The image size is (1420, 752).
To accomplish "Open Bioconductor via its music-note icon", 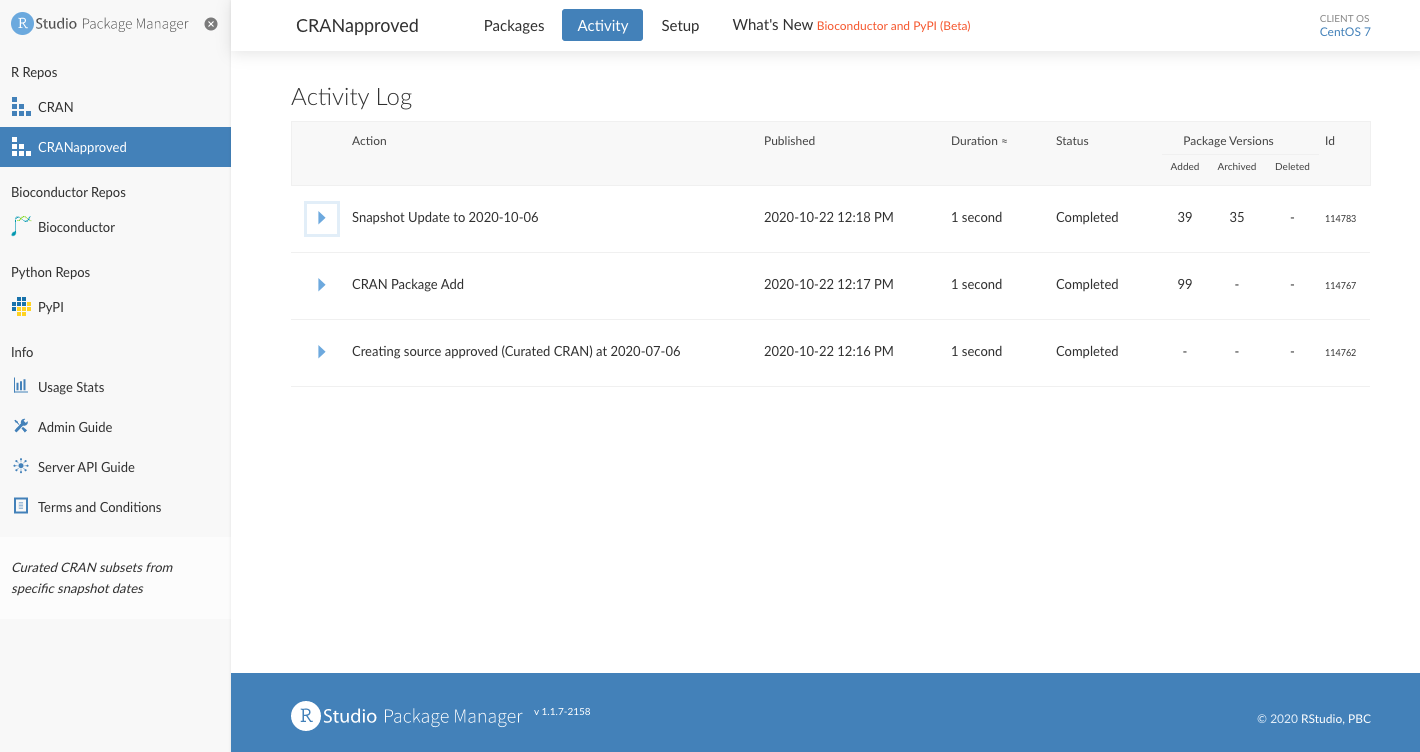I will (21, 227).
